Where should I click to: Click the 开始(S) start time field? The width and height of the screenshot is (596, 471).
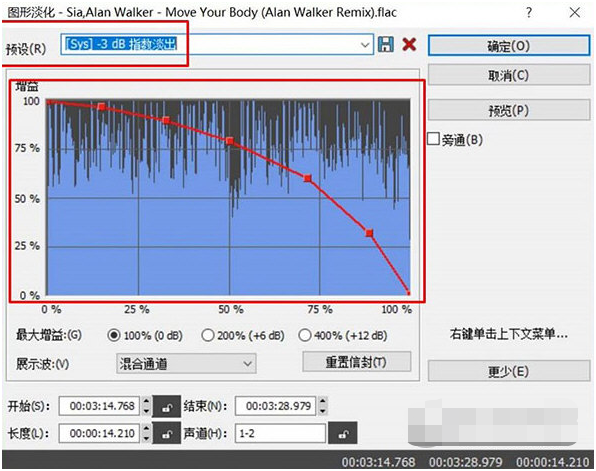click(99, 406)
